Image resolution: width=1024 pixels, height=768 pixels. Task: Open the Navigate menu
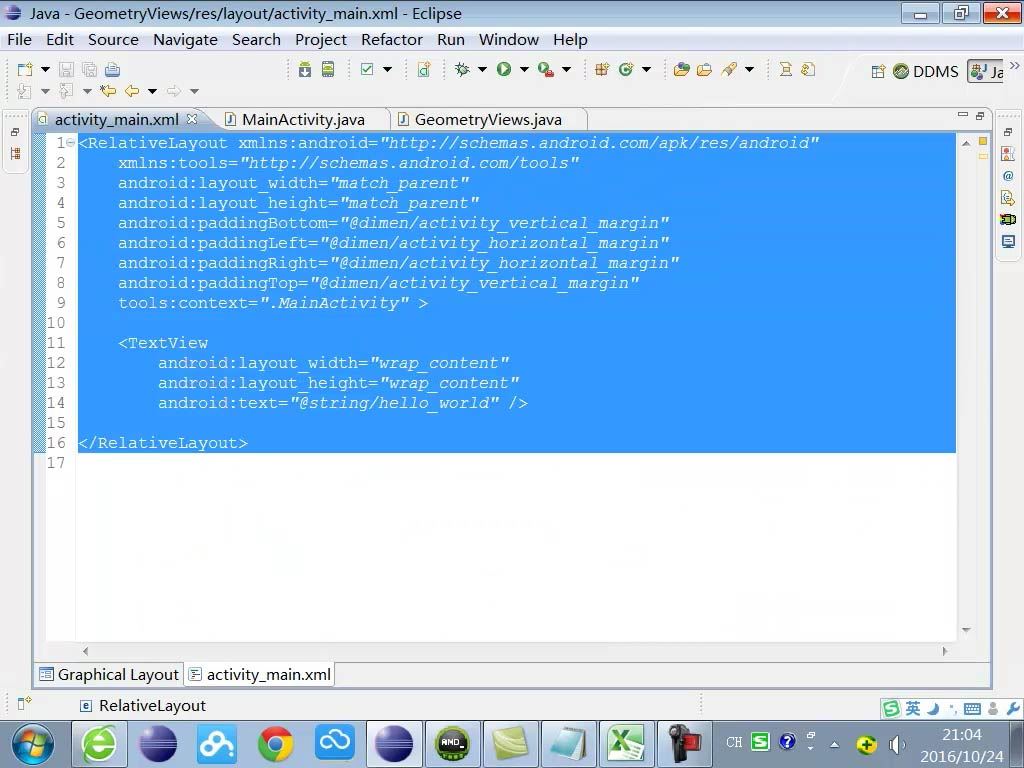coord(185,40)
